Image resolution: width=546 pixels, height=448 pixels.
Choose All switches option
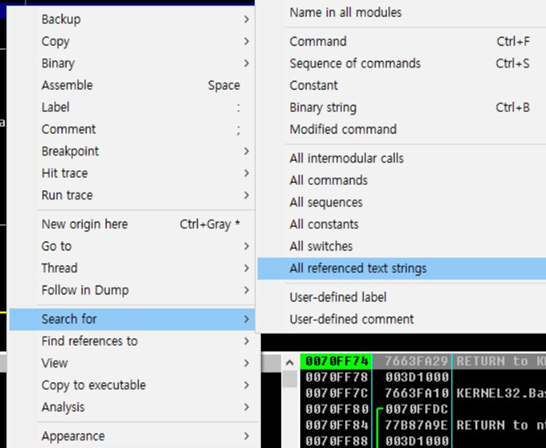point(402,246)
